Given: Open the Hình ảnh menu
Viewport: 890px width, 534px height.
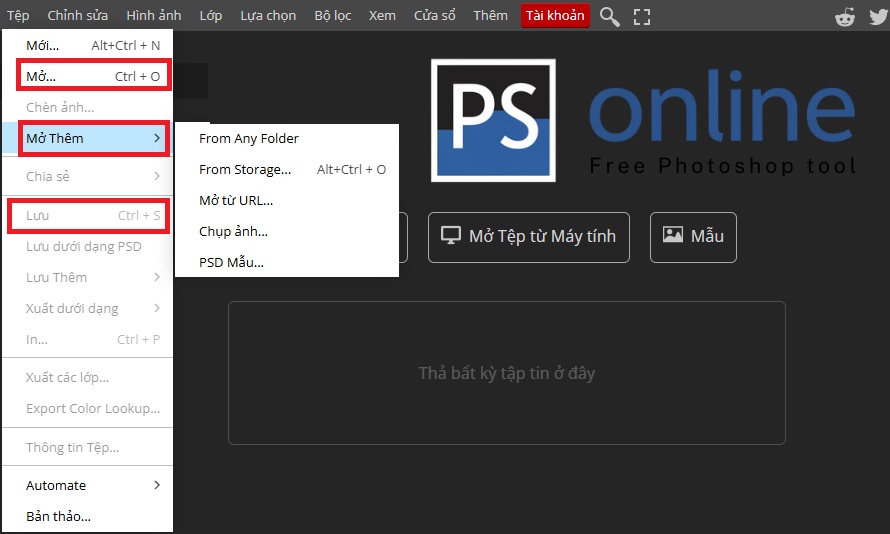Looking at the screenshot, I should click(154, 15).
